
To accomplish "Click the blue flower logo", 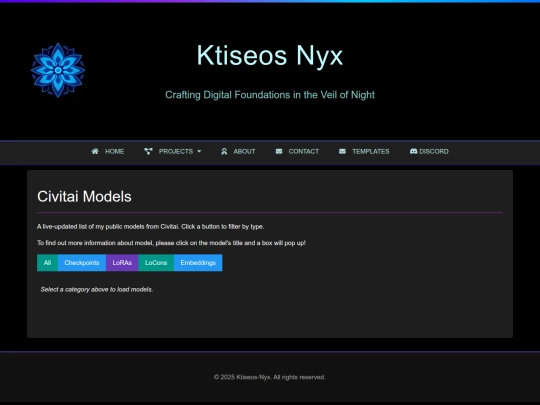I will (x=58, y=70).
